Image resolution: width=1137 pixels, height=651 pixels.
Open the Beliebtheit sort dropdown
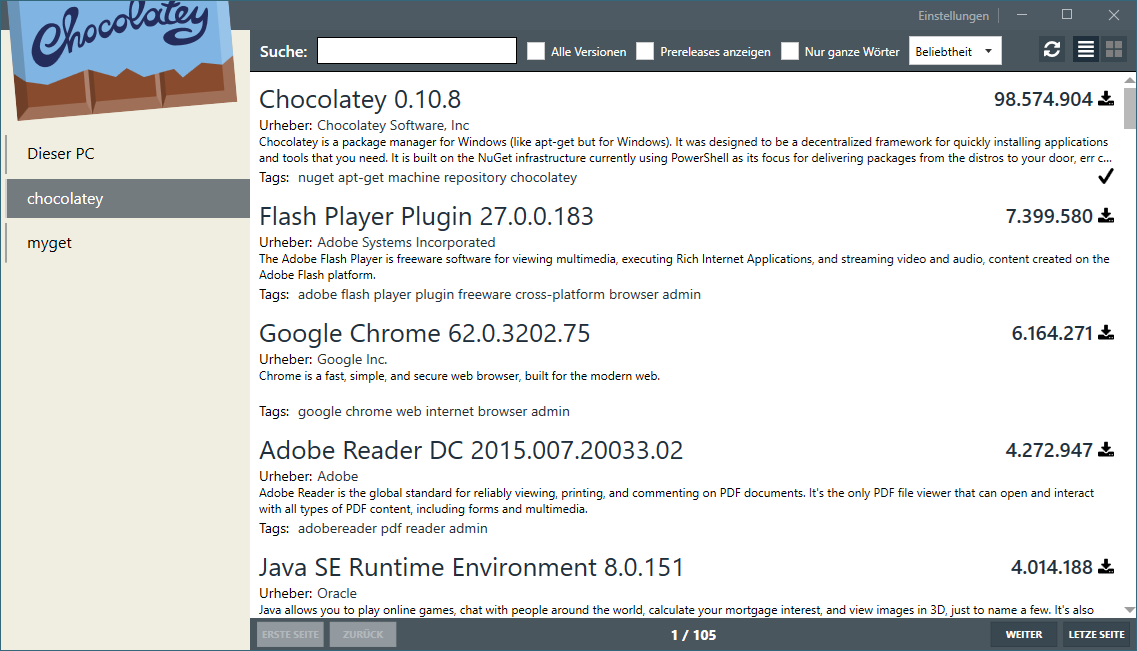click(955, 51)
